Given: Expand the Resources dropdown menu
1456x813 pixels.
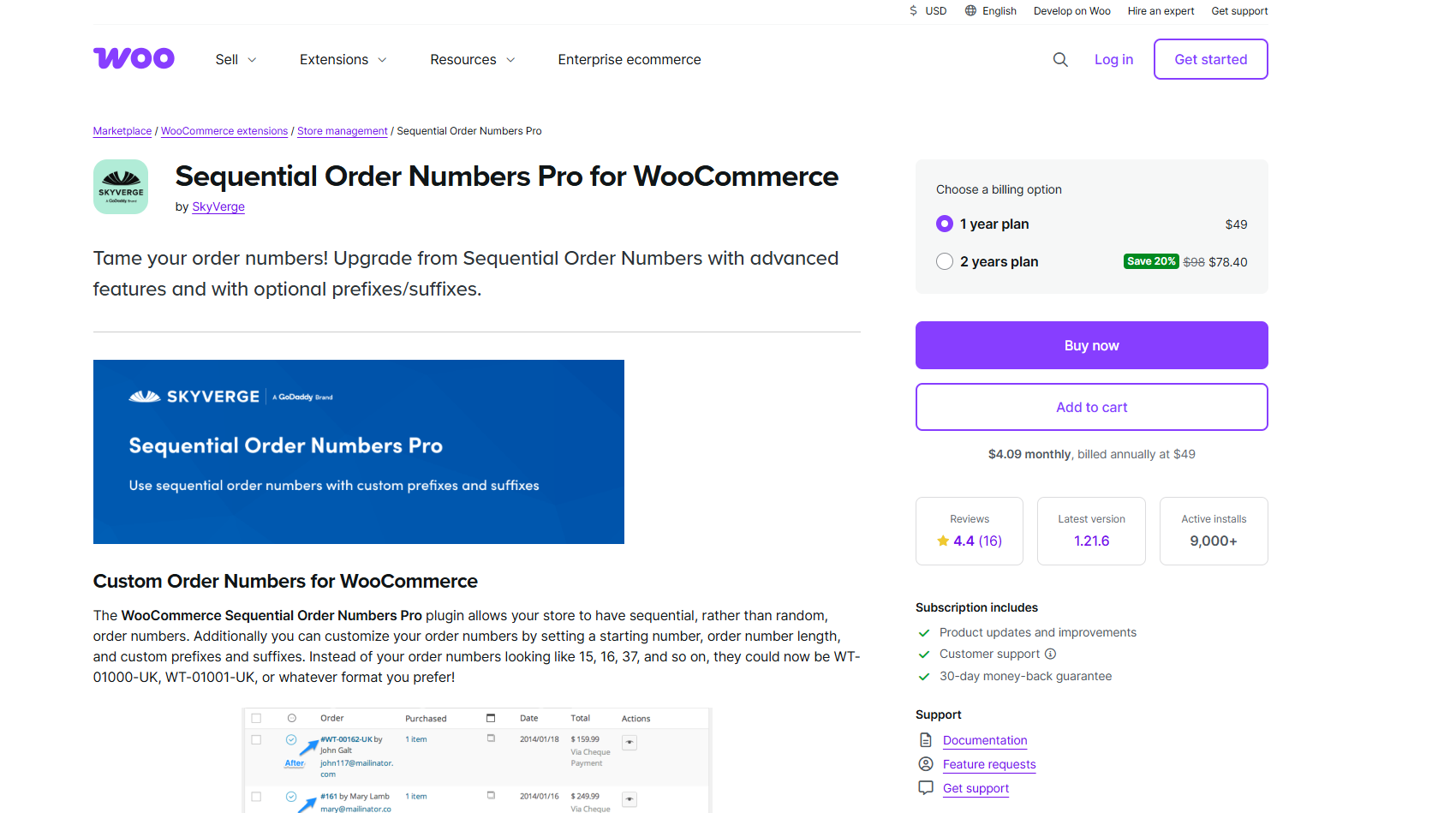Looking at the screenshot, I should (x=472, y=59).
